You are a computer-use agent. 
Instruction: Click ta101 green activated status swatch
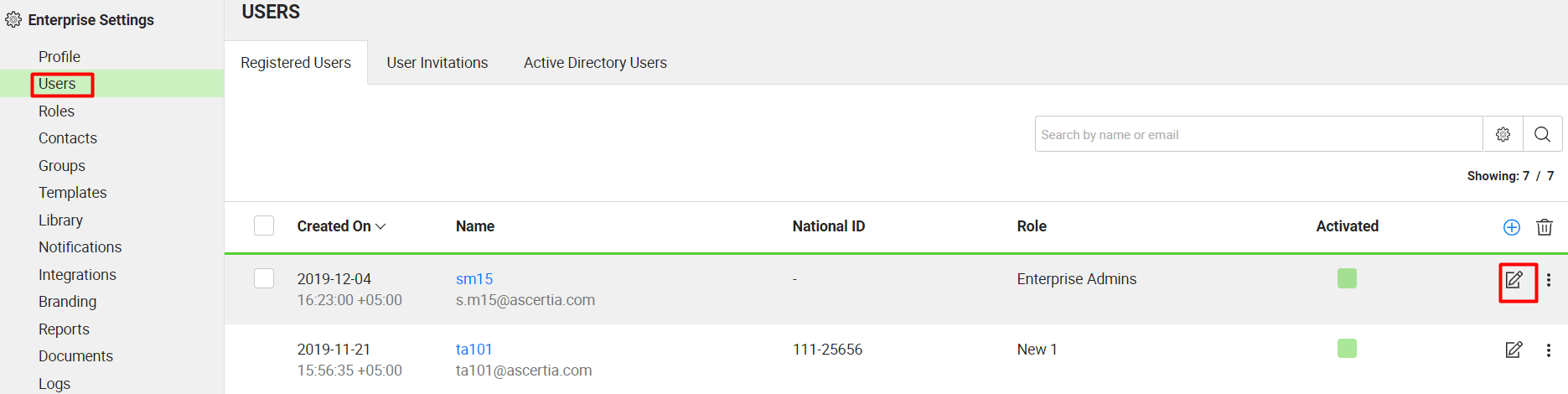[1347, 348]
